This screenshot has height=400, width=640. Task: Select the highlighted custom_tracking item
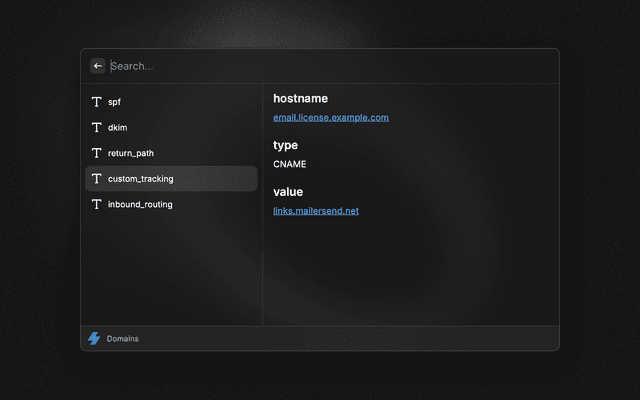pyautogui.click(x=170, y=179)
